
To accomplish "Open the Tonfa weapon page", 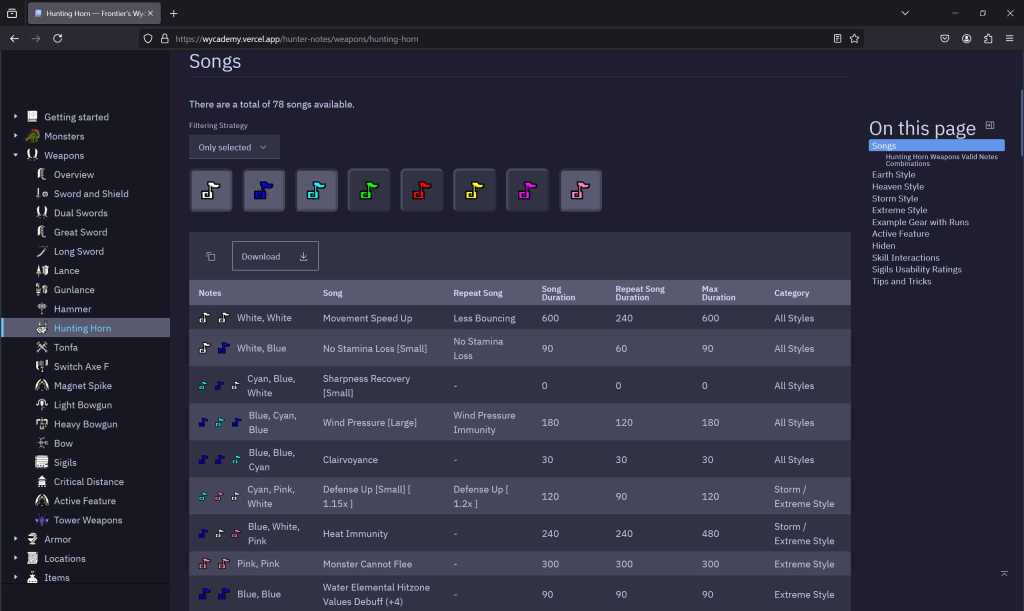I will click(65, 347).
